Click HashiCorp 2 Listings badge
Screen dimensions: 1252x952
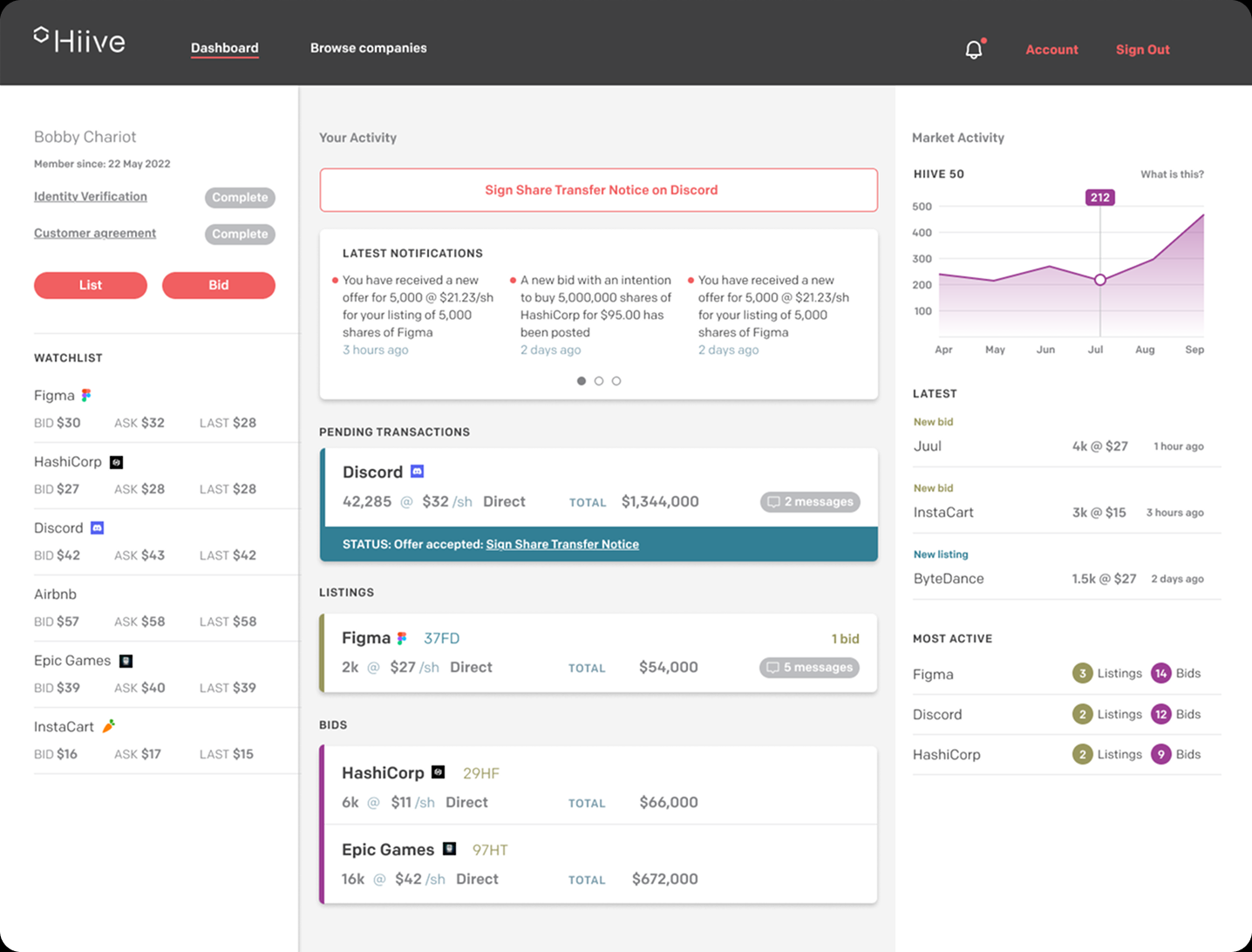coord(1082,754)
